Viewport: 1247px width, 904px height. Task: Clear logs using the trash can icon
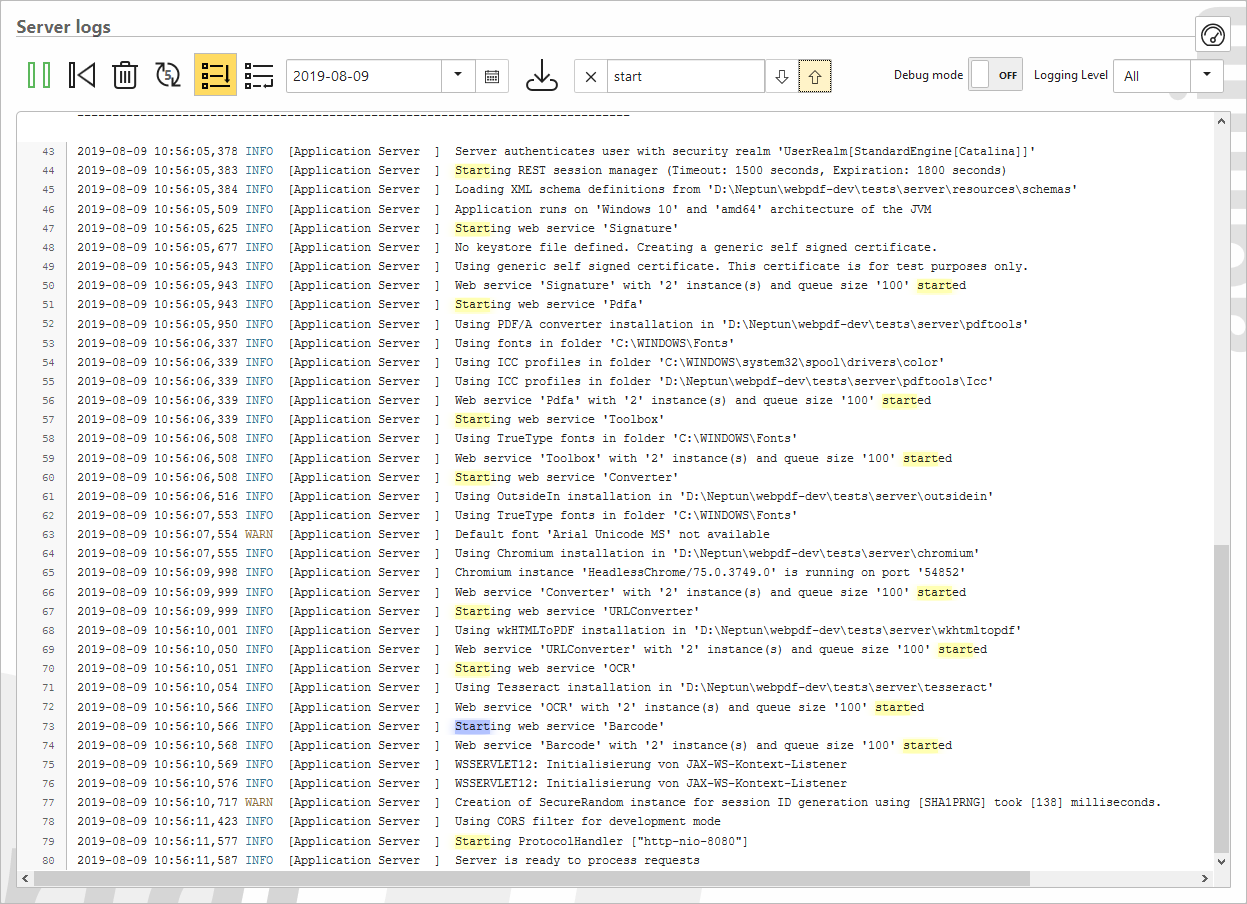(x=125, y=76)
